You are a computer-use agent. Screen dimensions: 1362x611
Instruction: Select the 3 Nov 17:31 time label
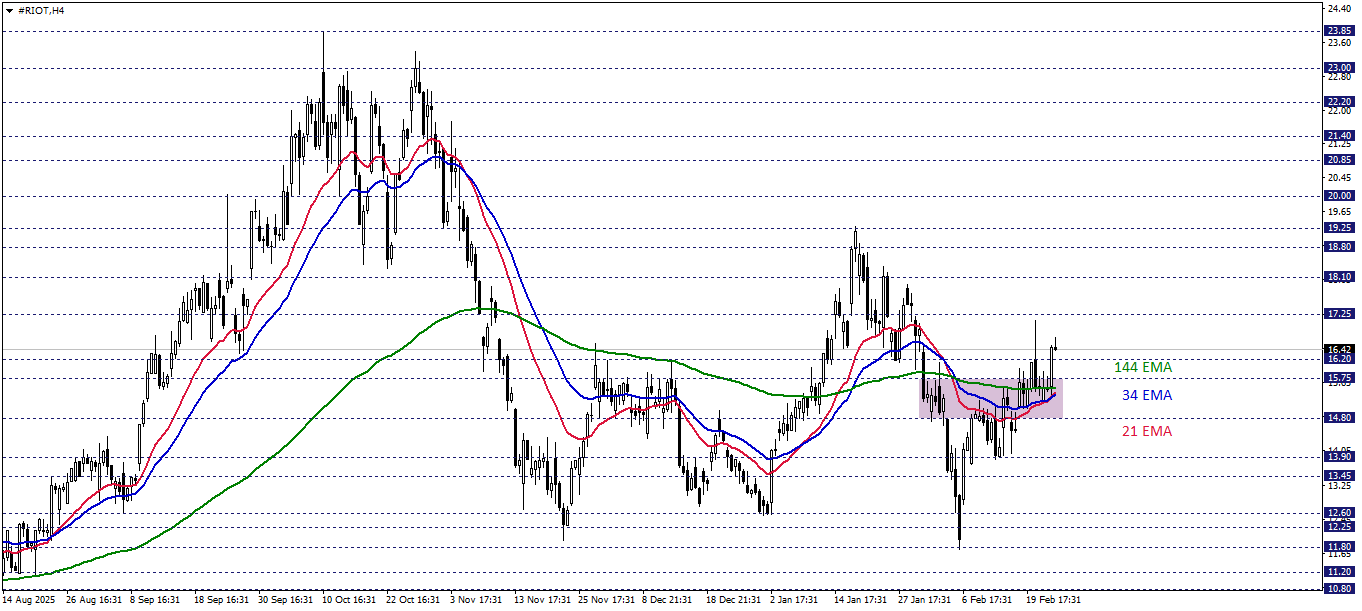coord(476,600)
